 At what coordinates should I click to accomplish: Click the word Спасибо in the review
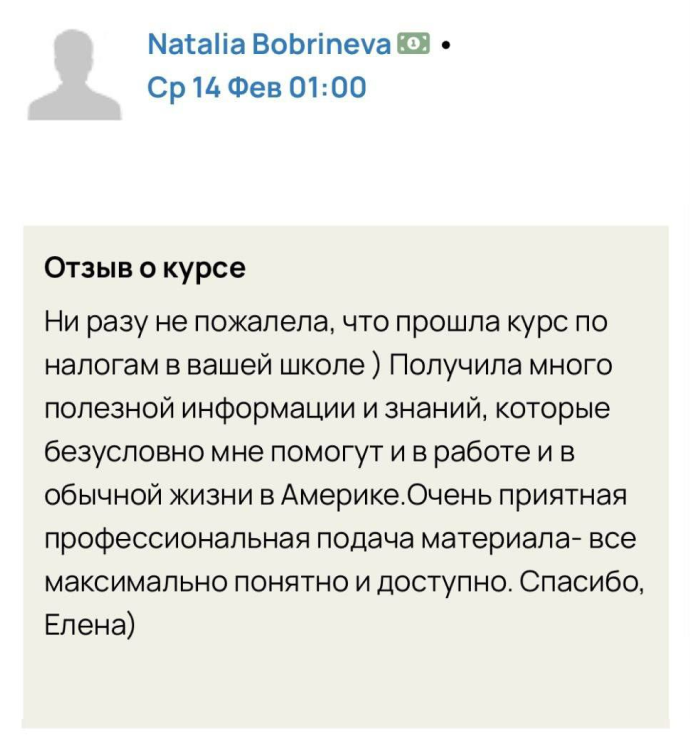[x=584, y=581]
